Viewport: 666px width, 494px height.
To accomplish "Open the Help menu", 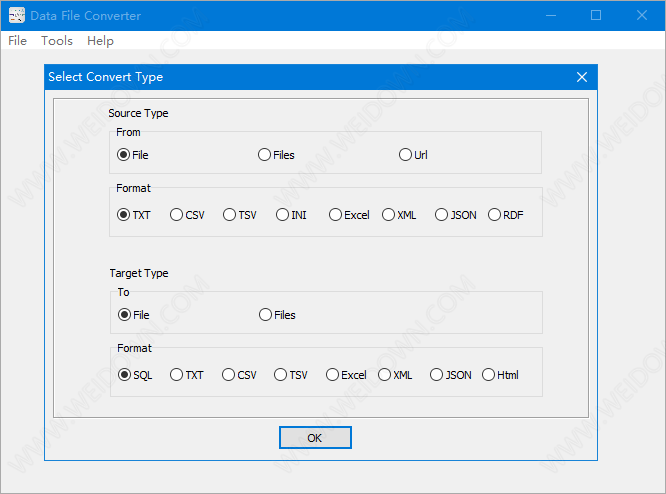I will [x=100, y=41].
